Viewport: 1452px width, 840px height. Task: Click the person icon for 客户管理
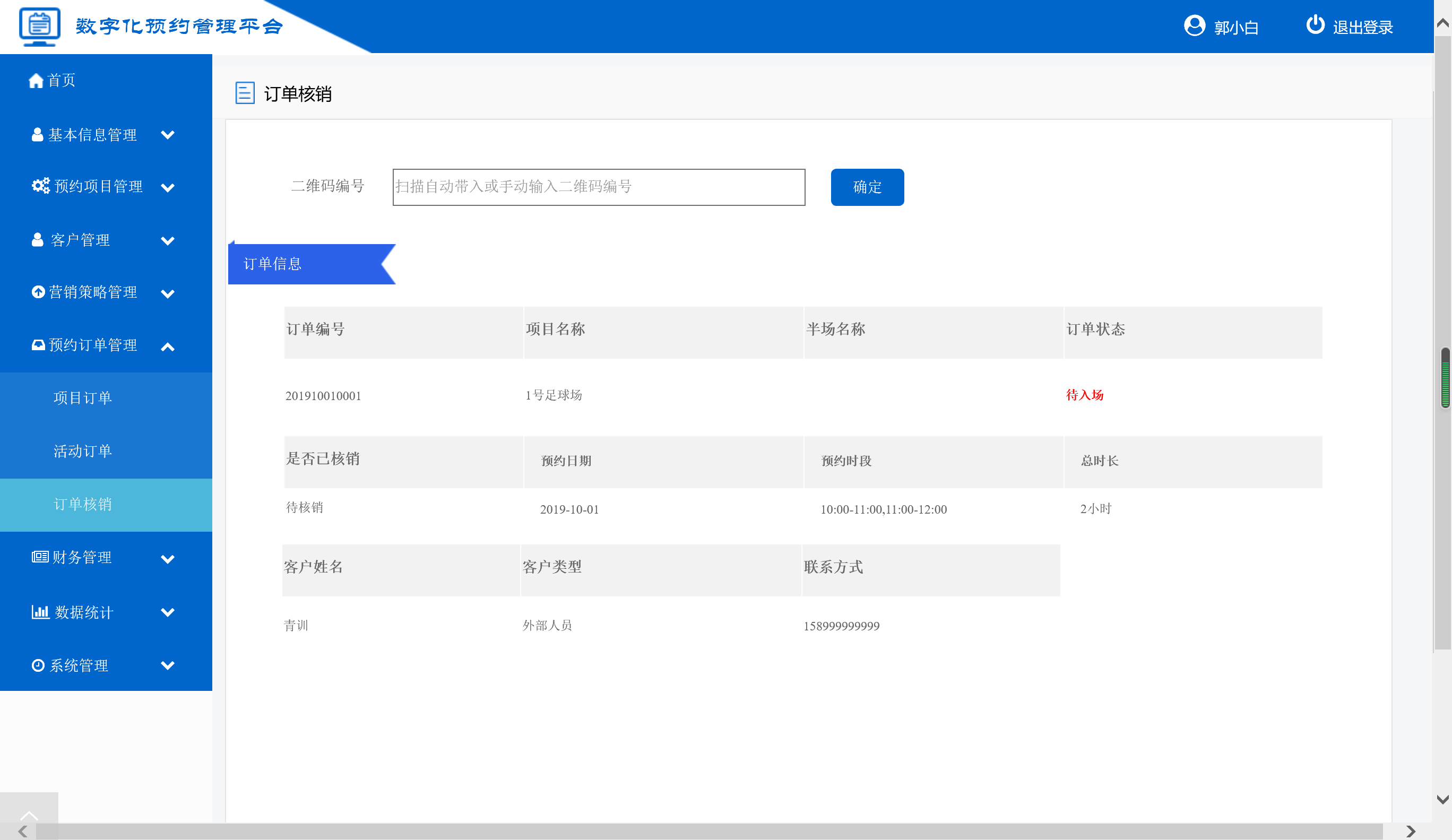38,240
